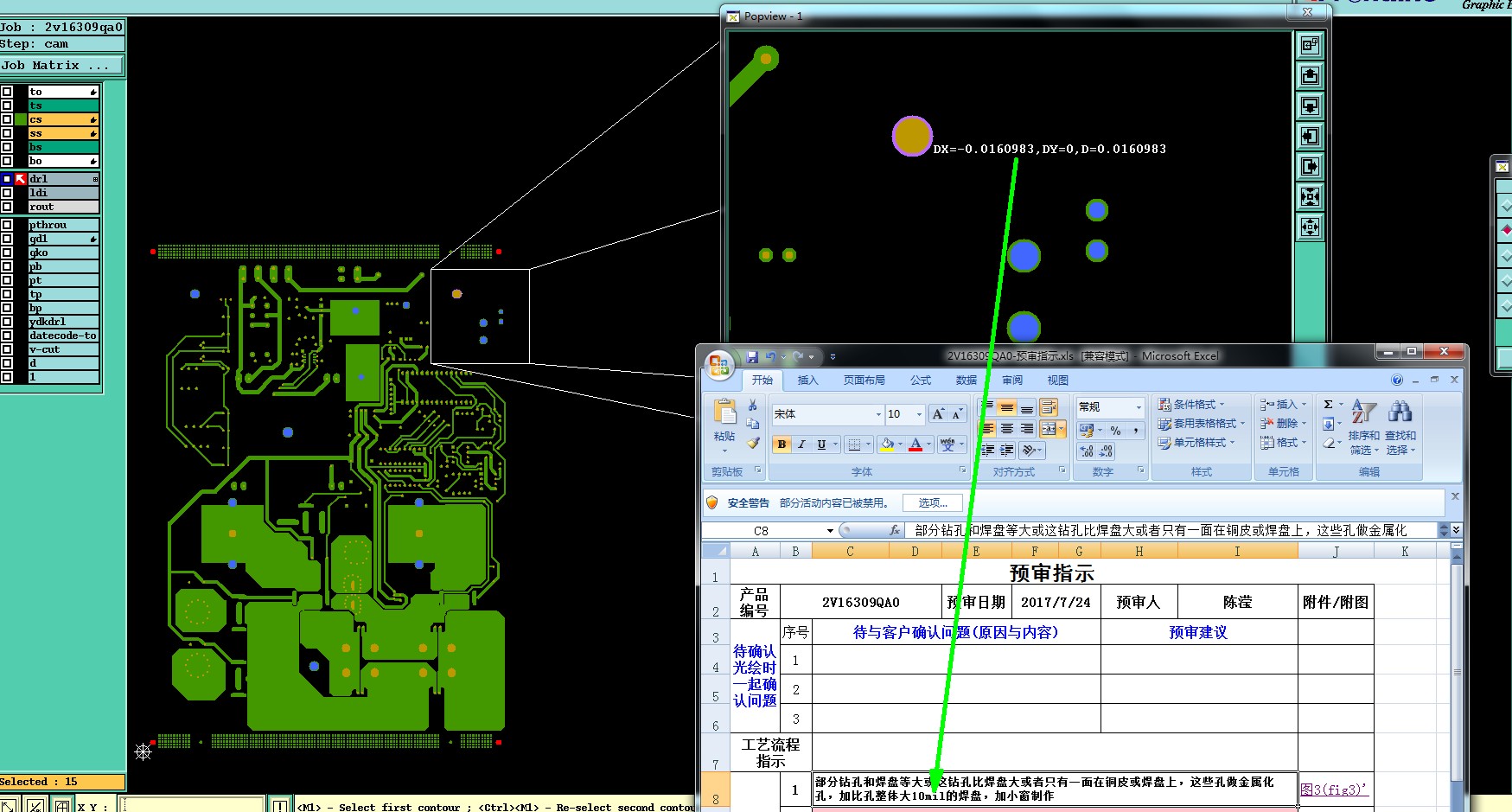Click the Popview zoom-in converging arrows icon
Screen dimensions: 1512x812
point(1310,197)
